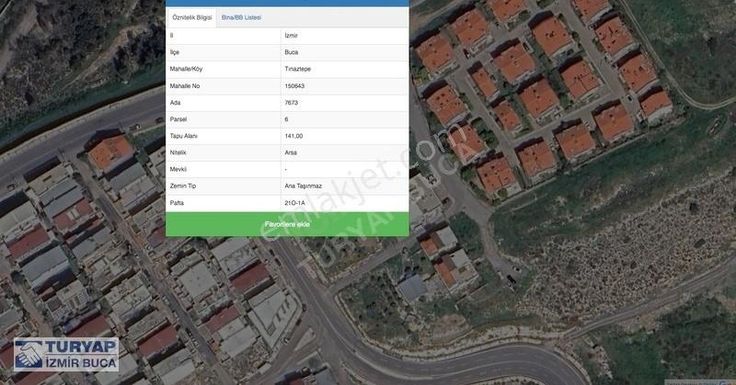
Task: Select the Ada value 7673
Action: click(x=291, y=102)
